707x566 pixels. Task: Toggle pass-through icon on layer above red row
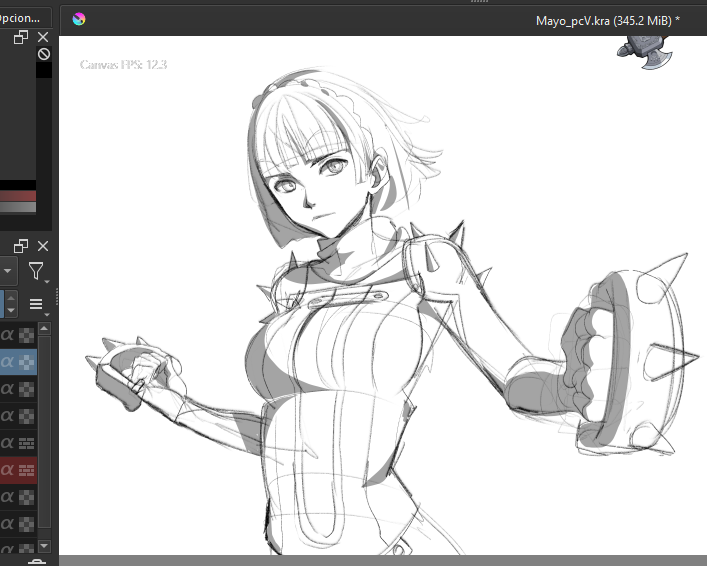[x=27, y=444]
